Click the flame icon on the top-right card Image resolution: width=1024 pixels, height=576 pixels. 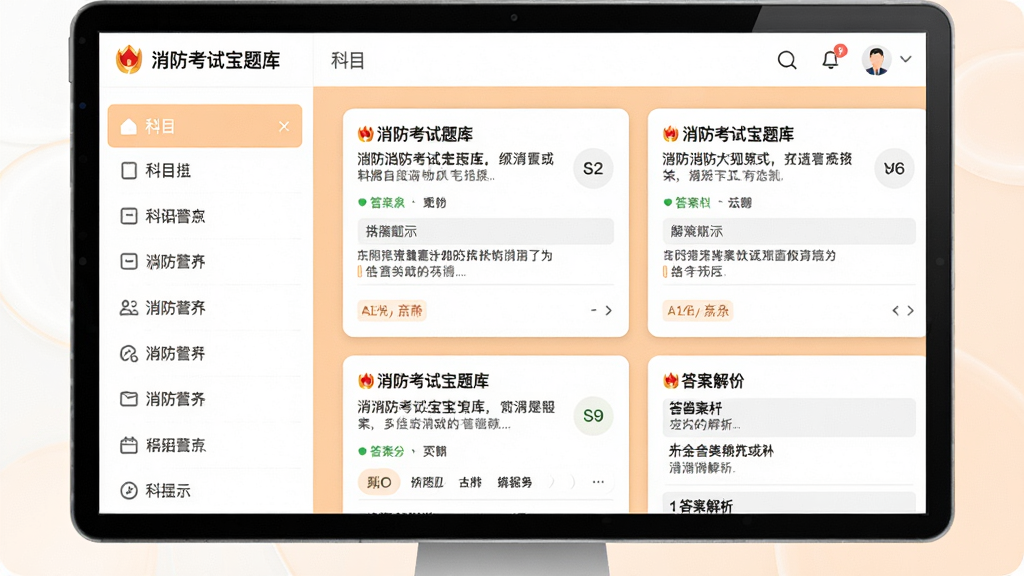click(671, 134)
